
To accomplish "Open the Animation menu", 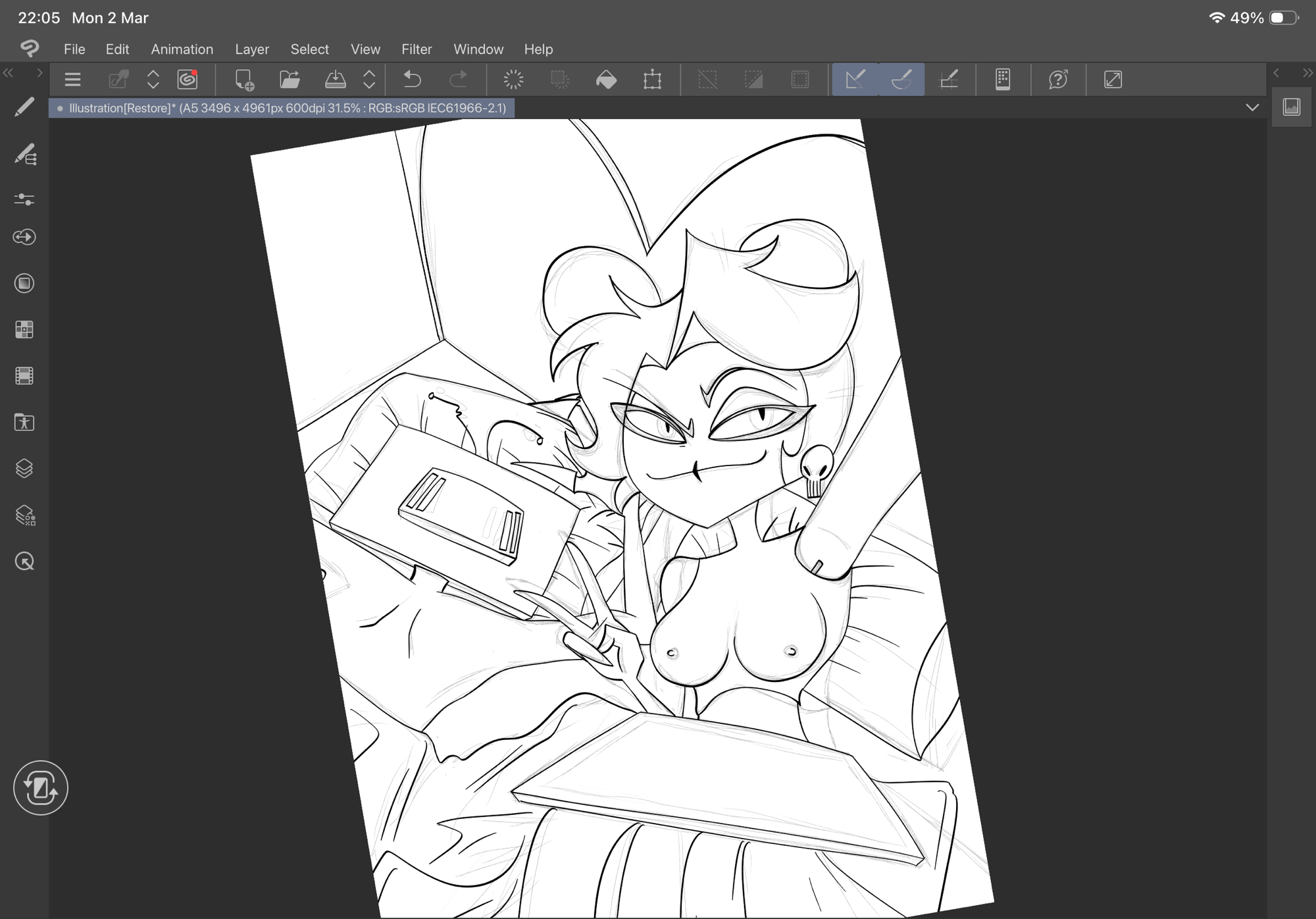I will tap(182, 49).
